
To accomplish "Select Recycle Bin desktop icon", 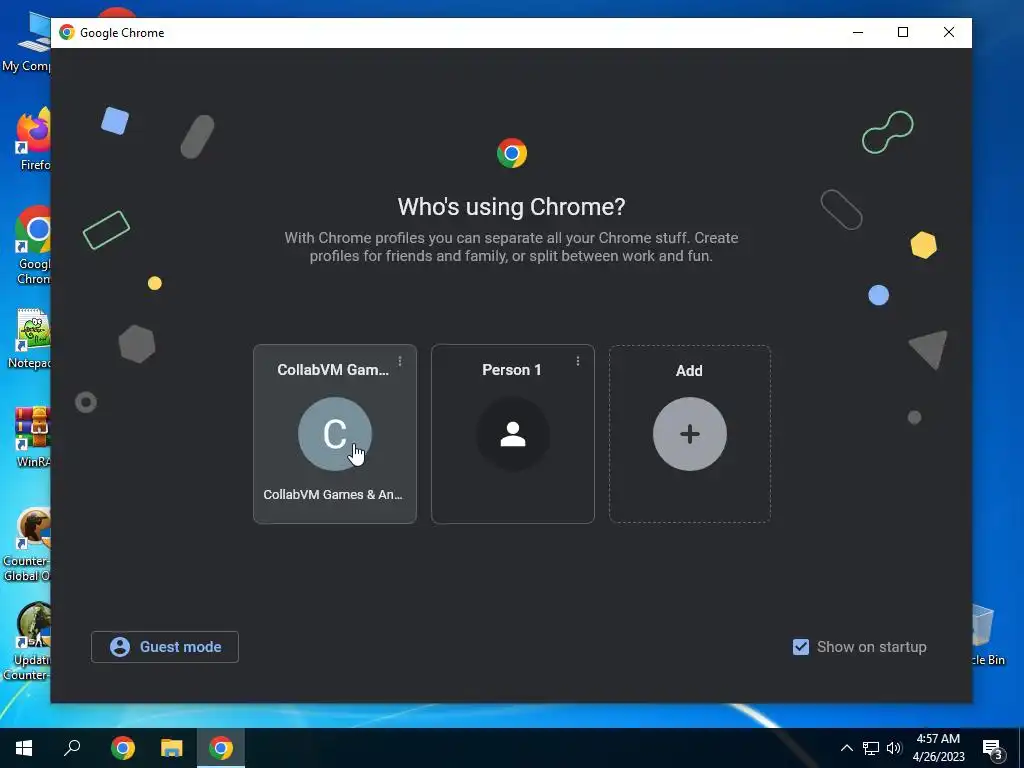I will [x=987, y=635].
